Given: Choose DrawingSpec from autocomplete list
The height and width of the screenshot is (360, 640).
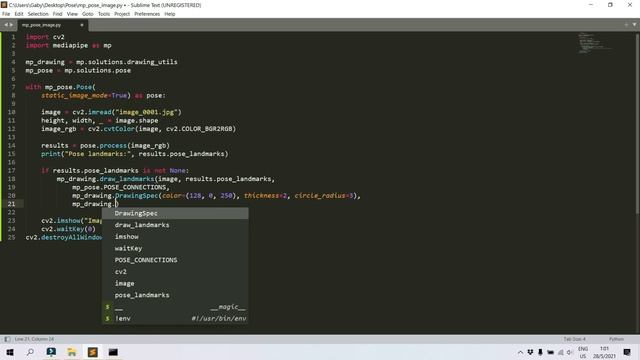Looking at the screenshot, I should click(x=175, y=213).
